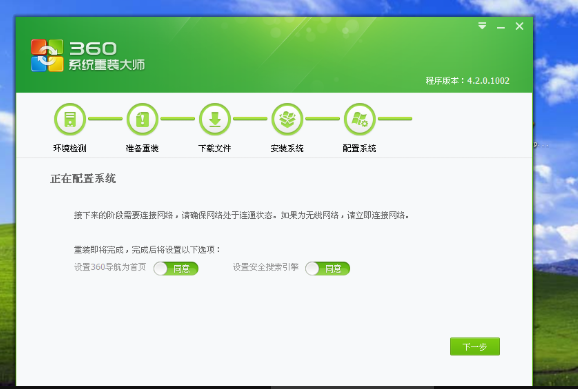
Task: Open the title bar dropdown menu arrow
Action: click(x=482, y=26)
